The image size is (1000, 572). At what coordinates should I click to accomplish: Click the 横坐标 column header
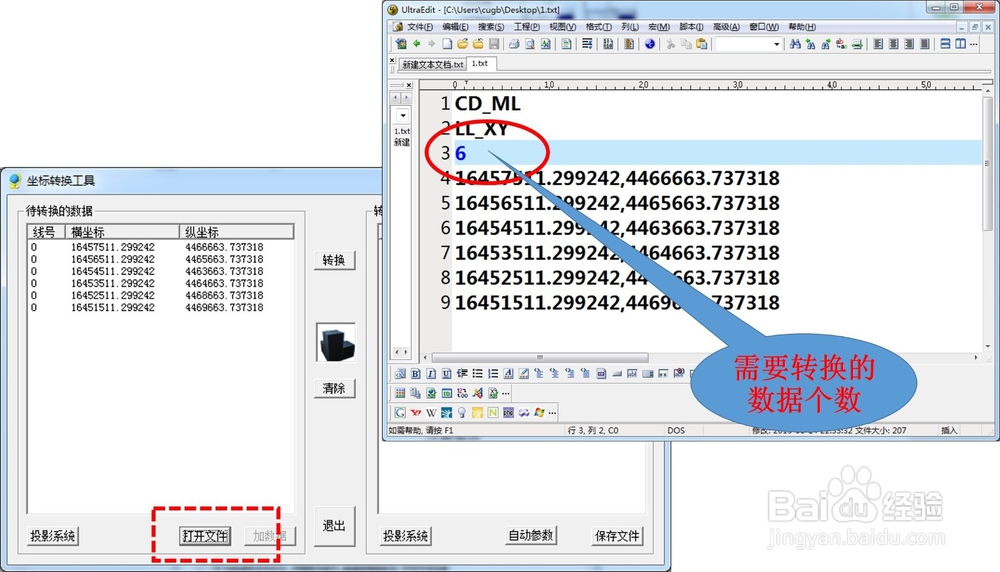click(122, 231)
